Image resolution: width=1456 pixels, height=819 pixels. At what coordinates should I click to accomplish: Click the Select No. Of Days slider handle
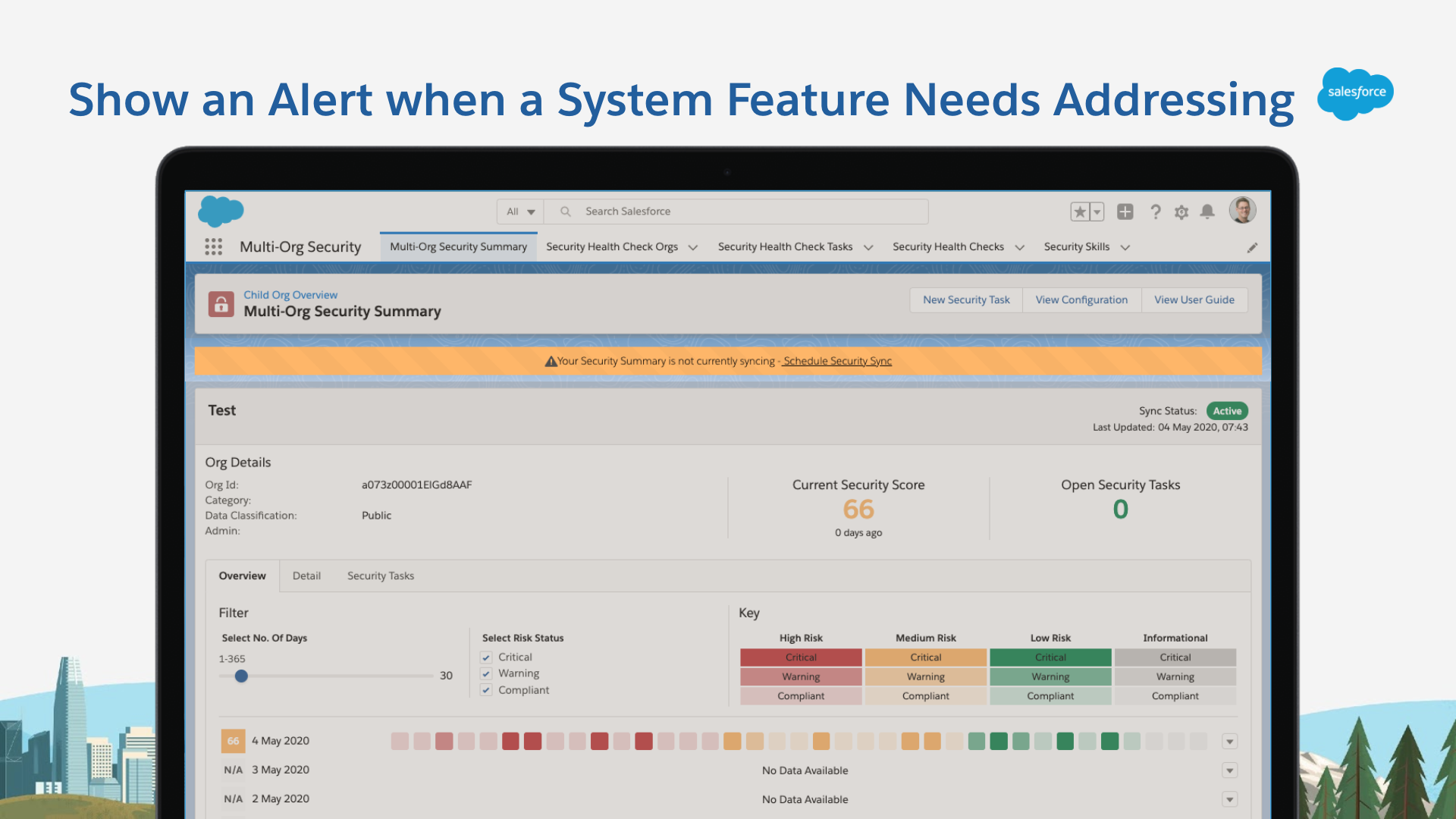coord(241,676)
